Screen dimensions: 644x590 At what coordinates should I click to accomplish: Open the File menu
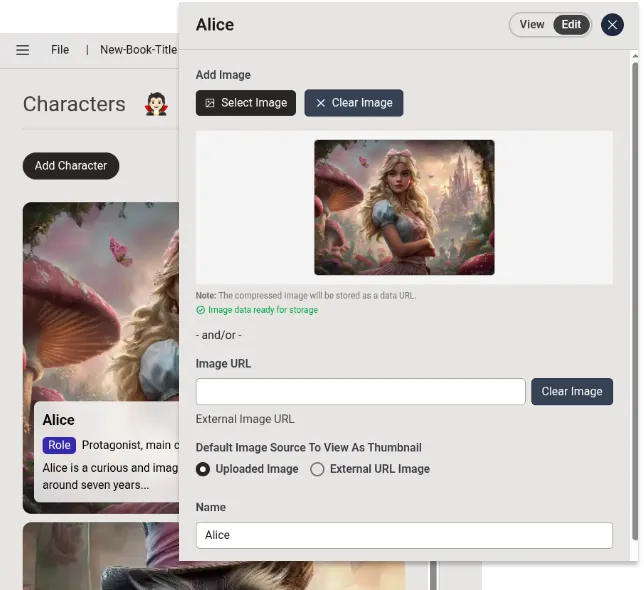pos(60,50)
